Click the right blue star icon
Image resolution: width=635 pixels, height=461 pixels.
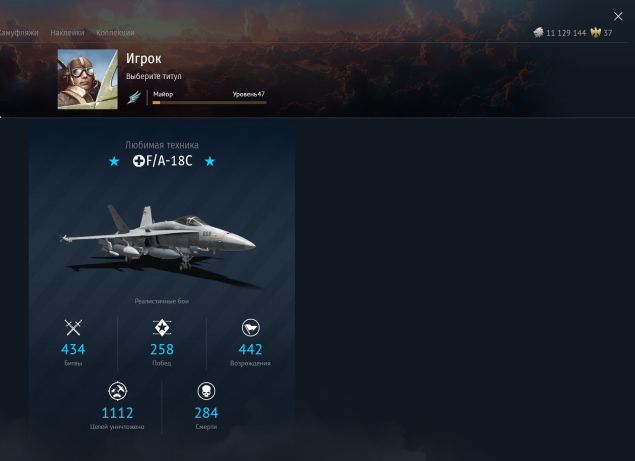tap(210, 161)
